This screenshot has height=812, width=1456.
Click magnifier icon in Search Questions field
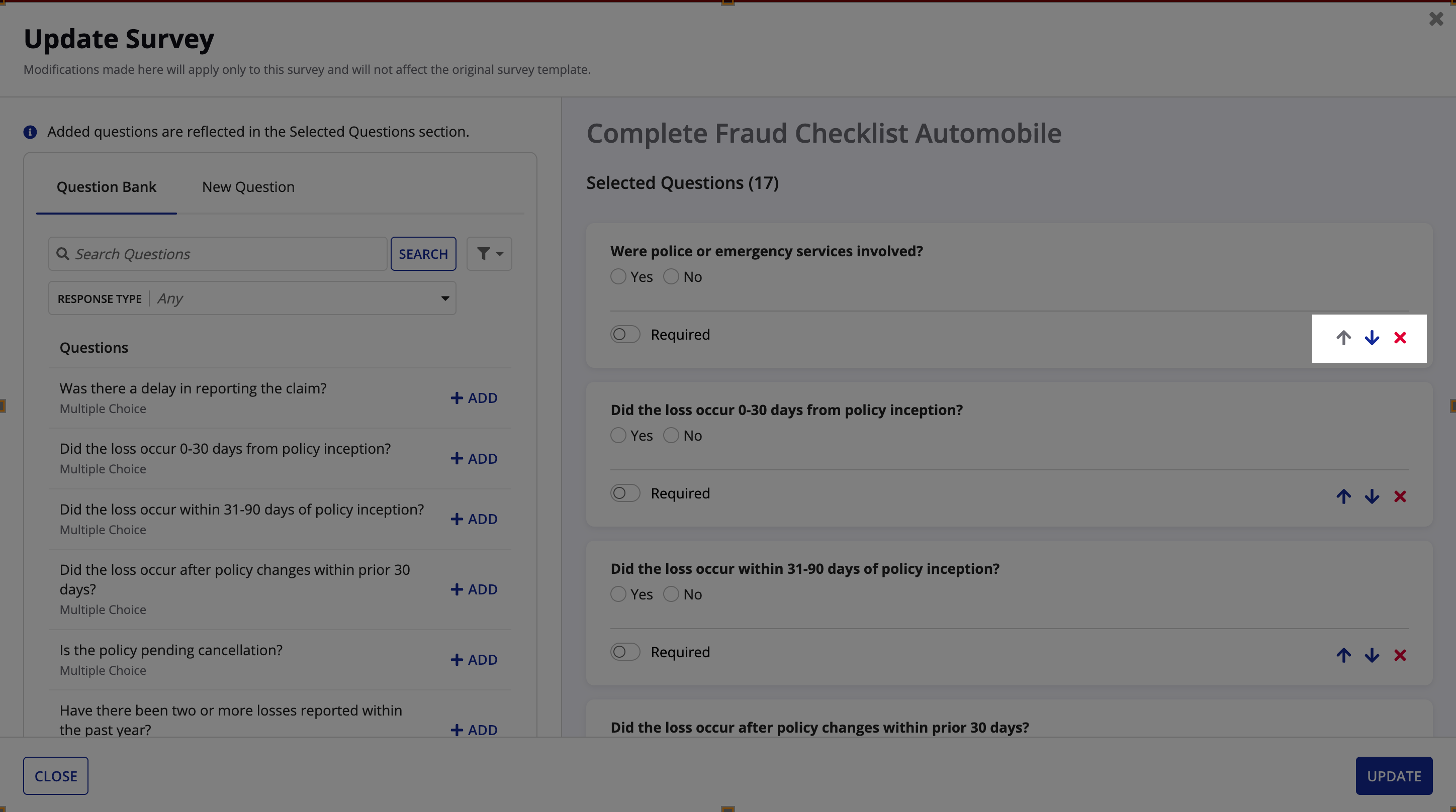click(63, 254)
